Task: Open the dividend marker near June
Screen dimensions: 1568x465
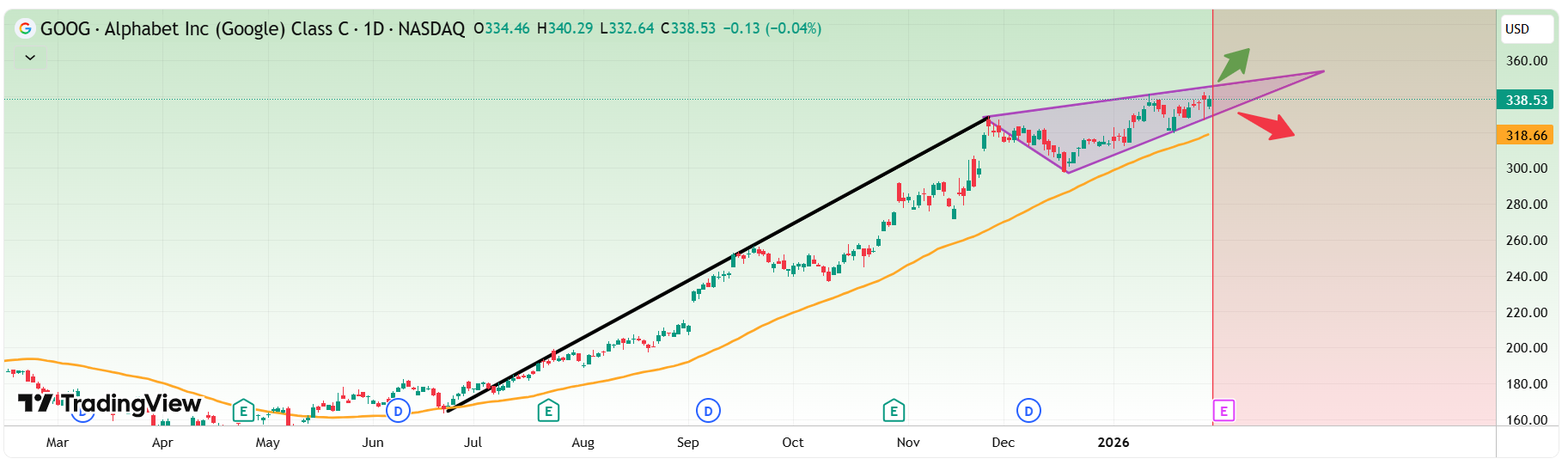Action: click(398, 411)
